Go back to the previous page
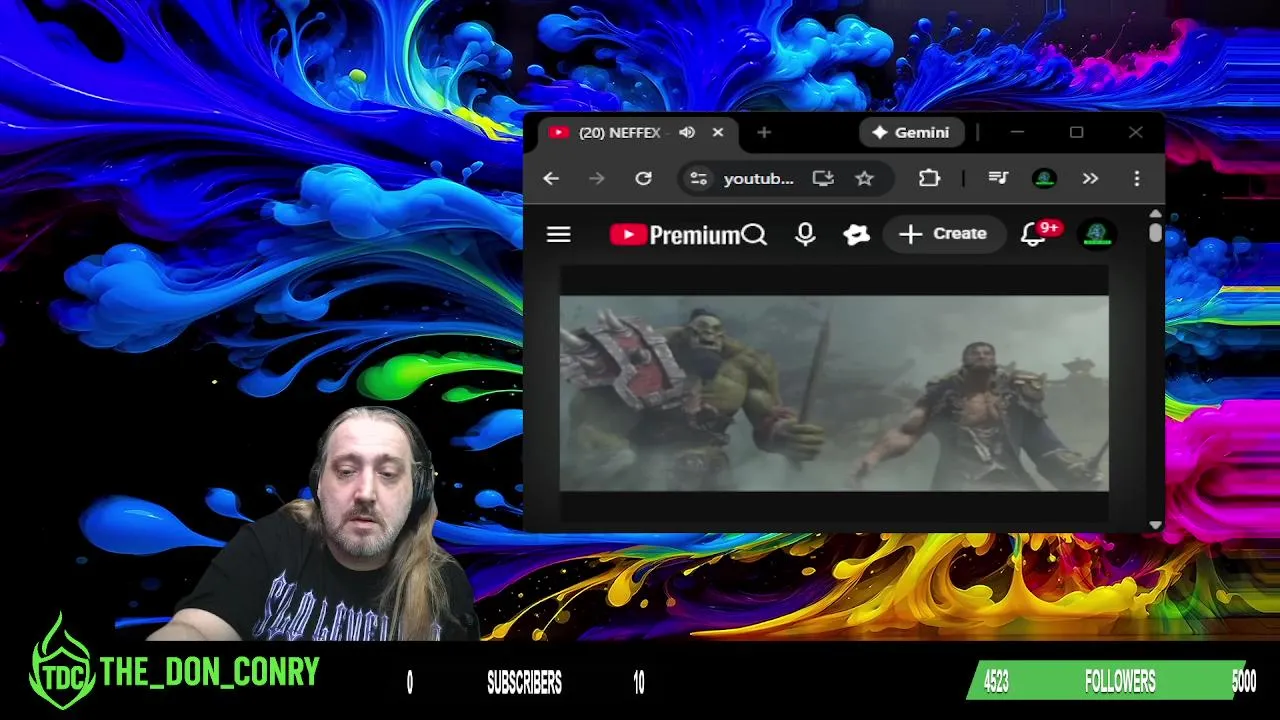1280x720 pixels. [x=551, y=178]
